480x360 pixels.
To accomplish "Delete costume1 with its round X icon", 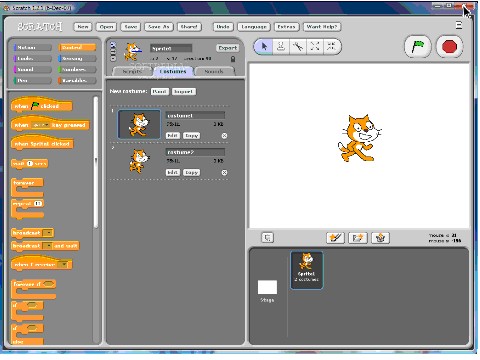I will (224, 136).
